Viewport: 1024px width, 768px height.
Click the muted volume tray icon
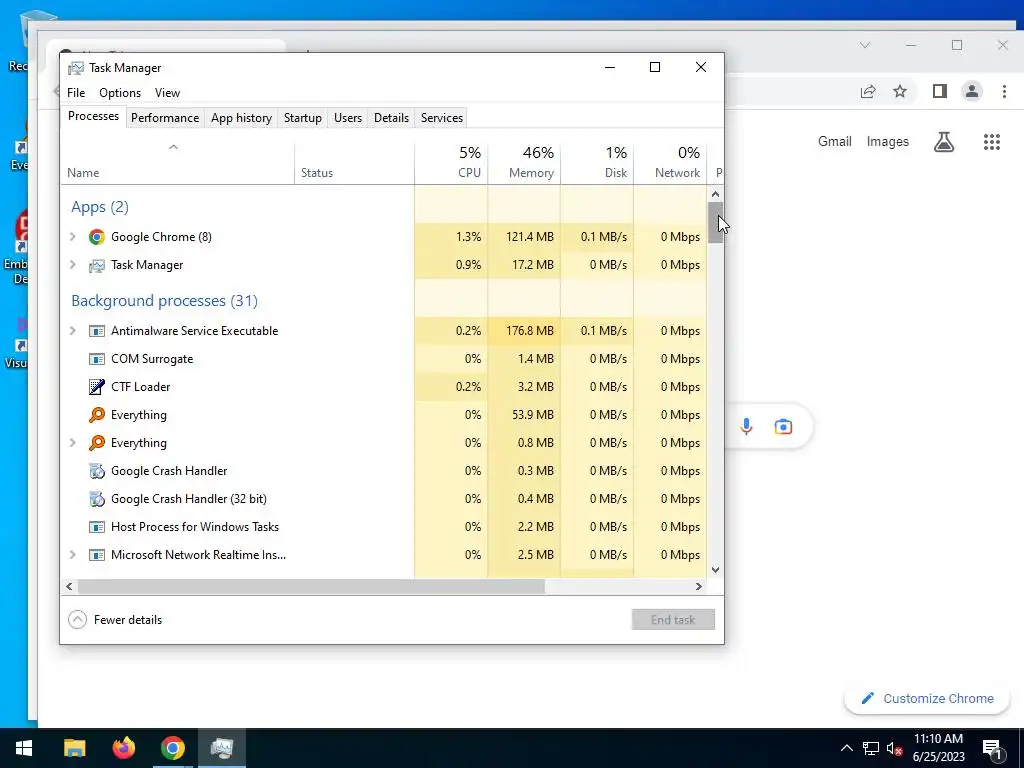(x=895, y=749)
